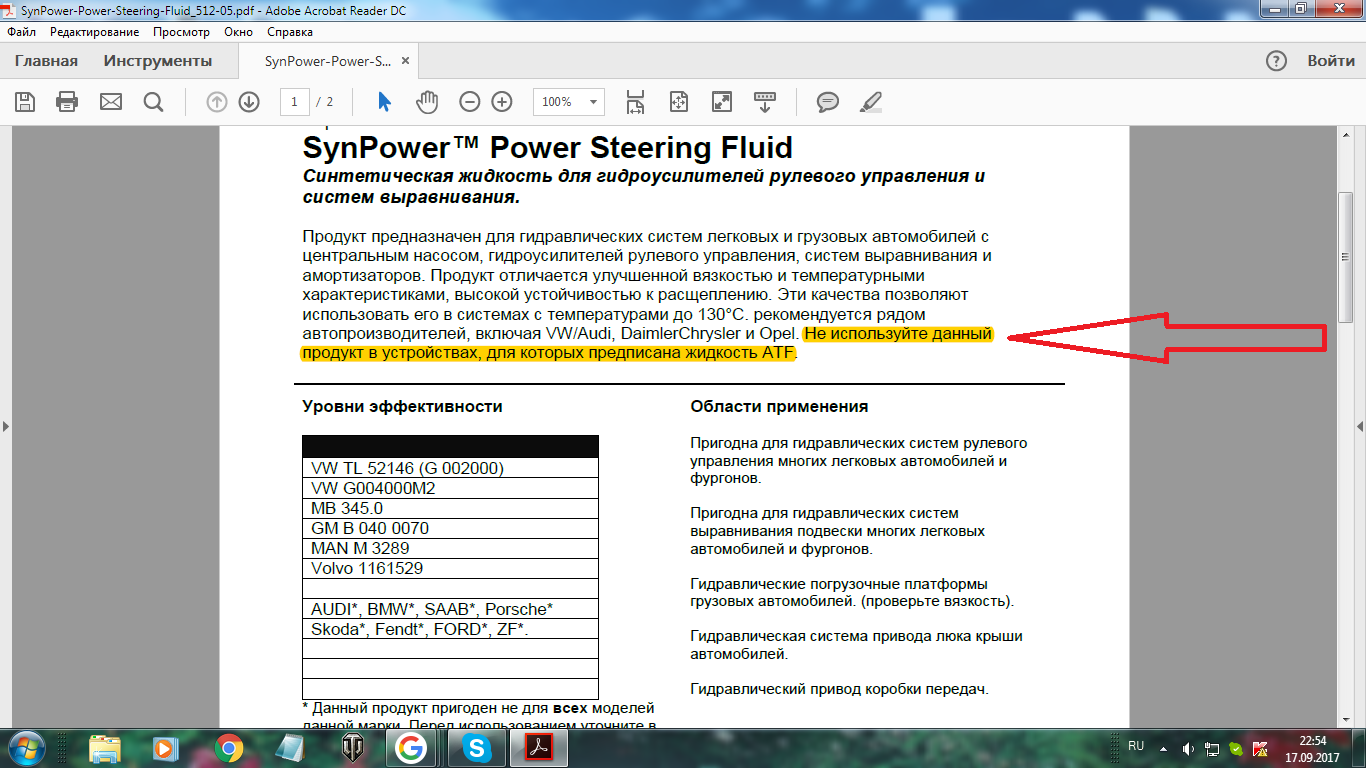The image size is (1366, 768).
Task: Go to the previous page using the up arrow
Action: pyautogui.click(x=217, y=101)
